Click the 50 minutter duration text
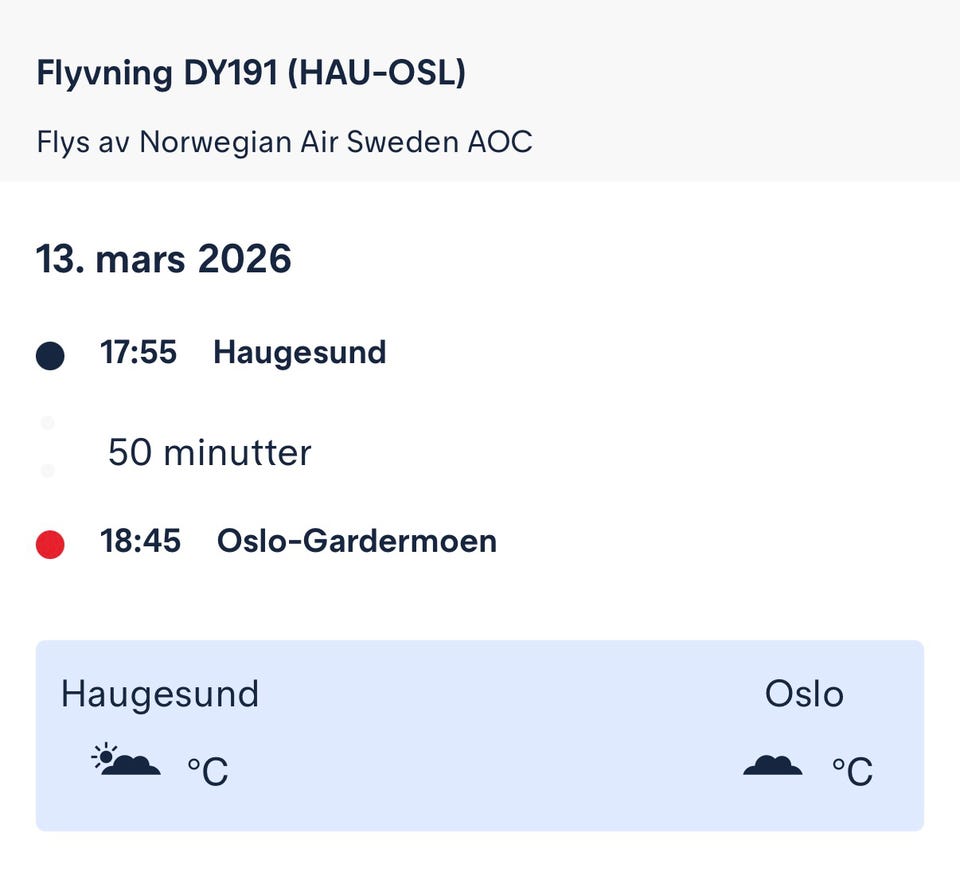The height and width of the screenshot is (876, 960). click(x=210, y=453)
